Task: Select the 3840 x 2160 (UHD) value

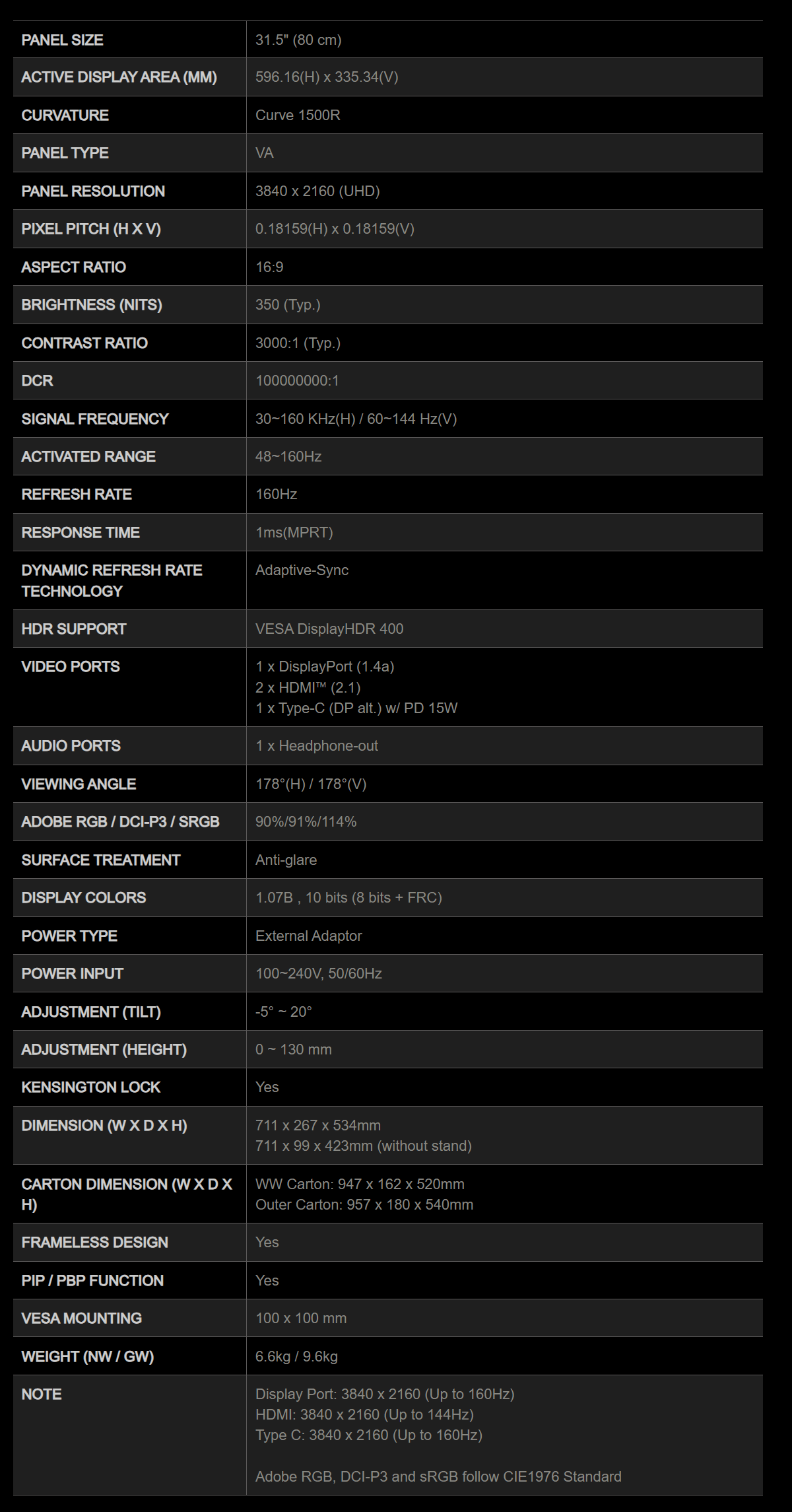Action: coord(317,191)
